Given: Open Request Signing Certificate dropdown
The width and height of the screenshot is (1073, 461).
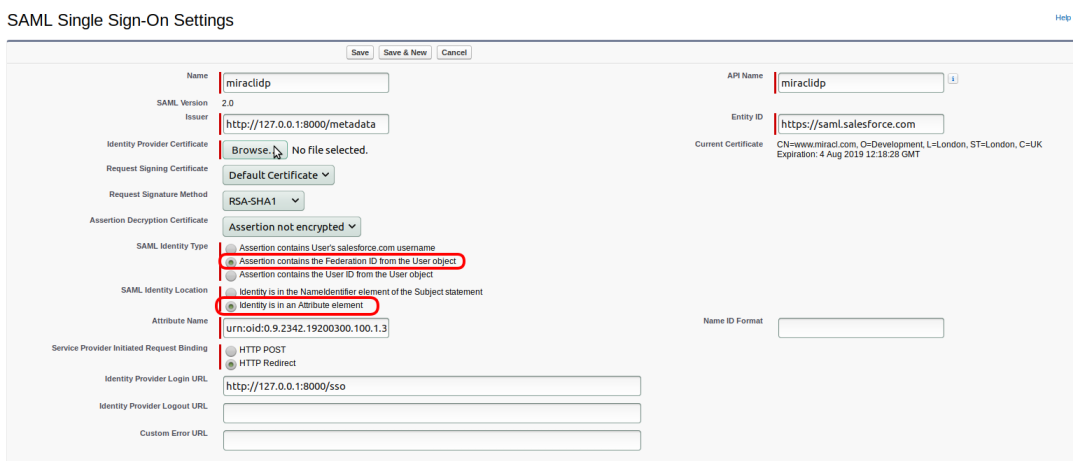Looking at the screenshot, I should pyautogui.click(x=279, y=175).
